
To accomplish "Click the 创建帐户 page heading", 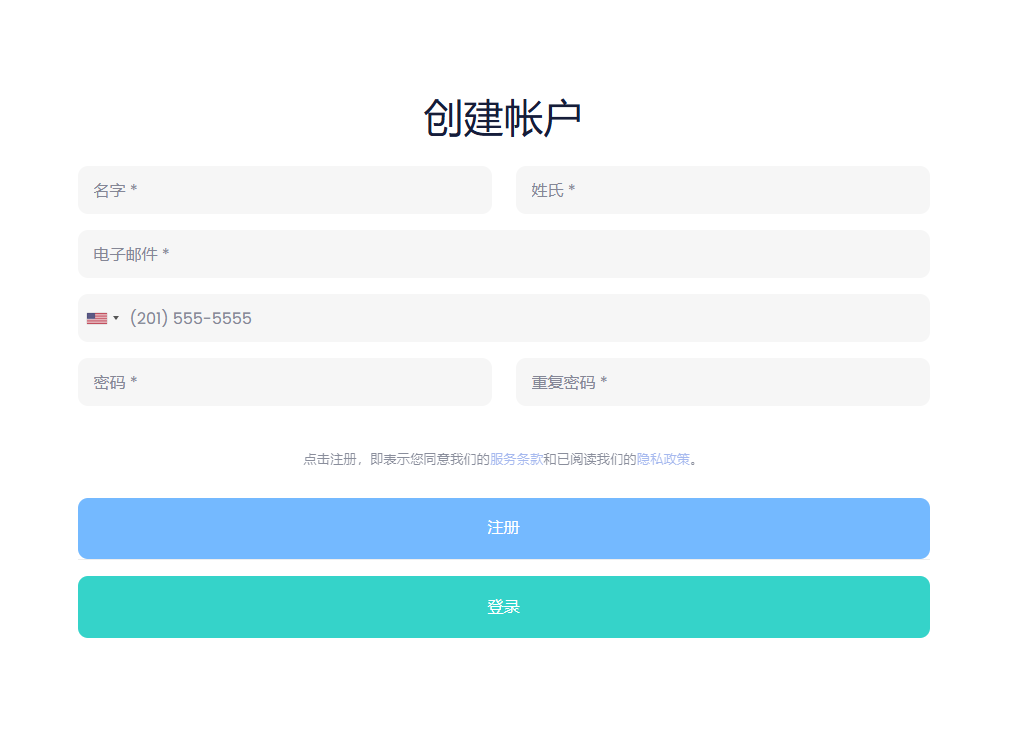I will click(x=502, y=119).
